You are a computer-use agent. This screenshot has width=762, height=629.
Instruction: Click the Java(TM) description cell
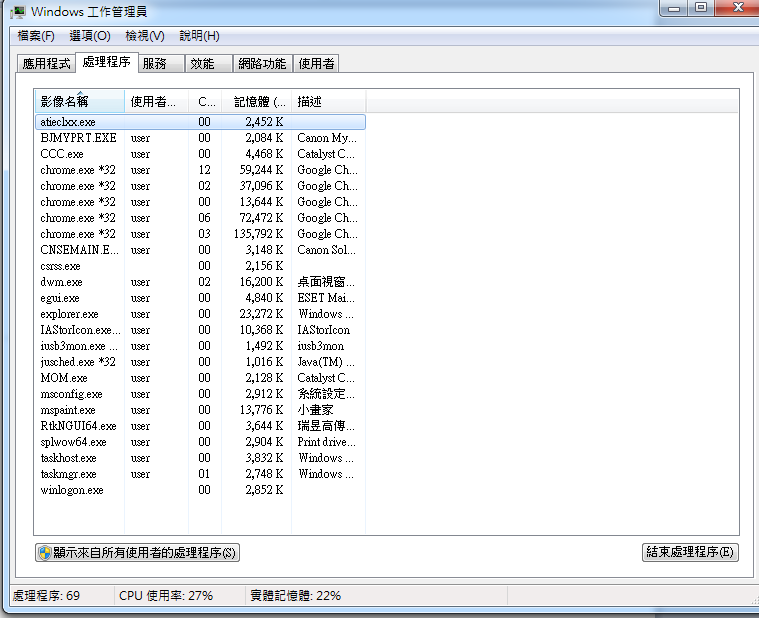click(x=326, y=363)
